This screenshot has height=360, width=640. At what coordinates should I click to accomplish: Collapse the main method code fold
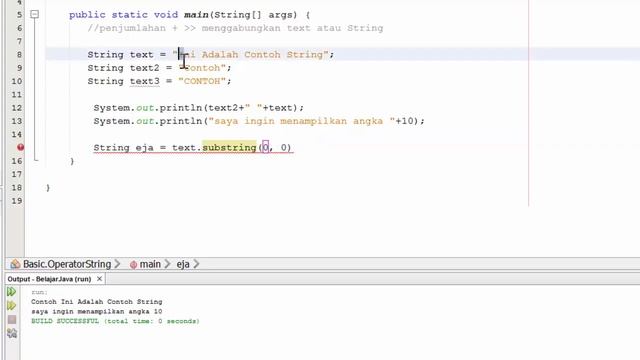35,15
